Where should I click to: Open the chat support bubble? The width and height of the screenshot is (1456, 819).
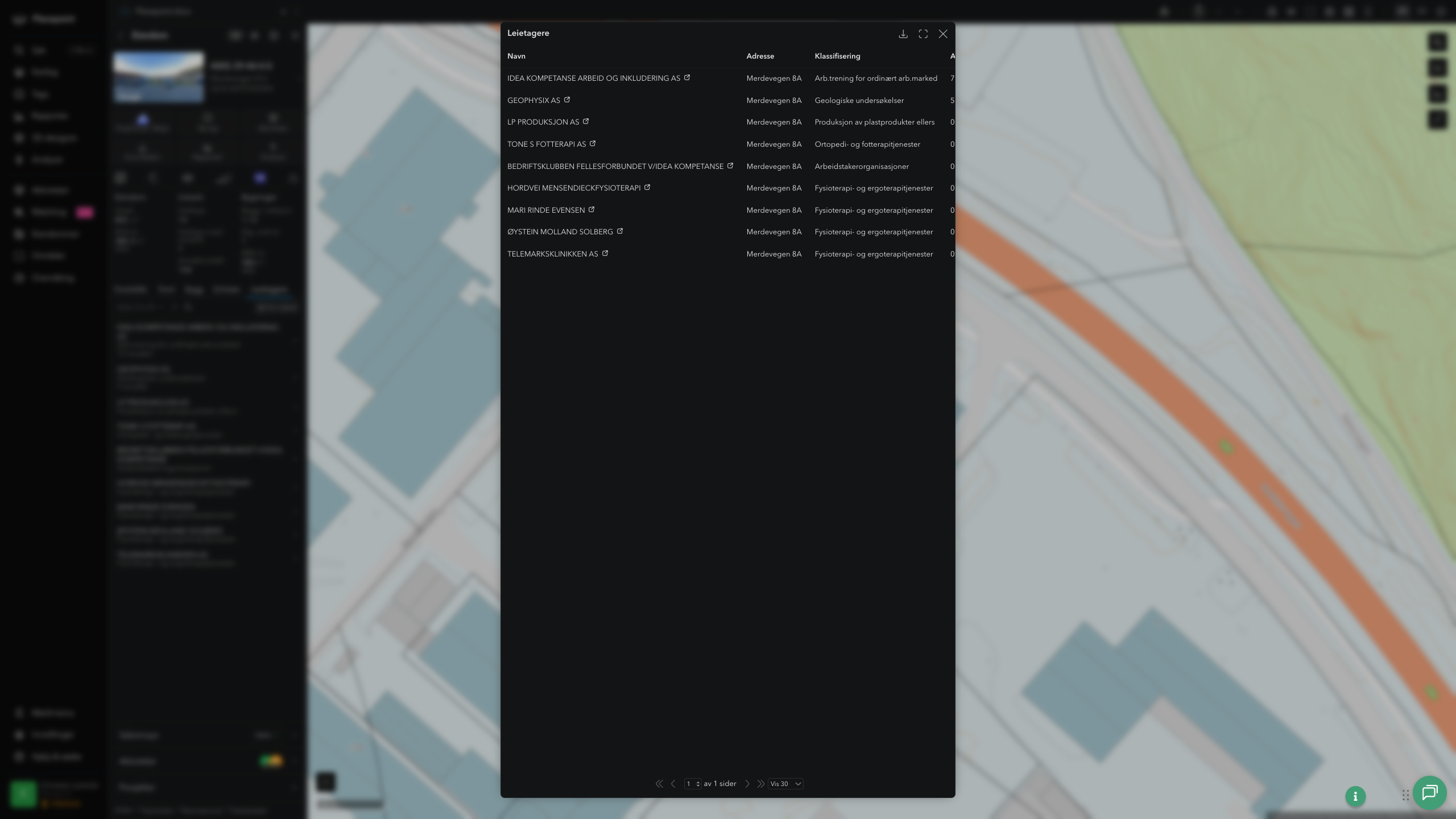click(x=1430, y=793)
